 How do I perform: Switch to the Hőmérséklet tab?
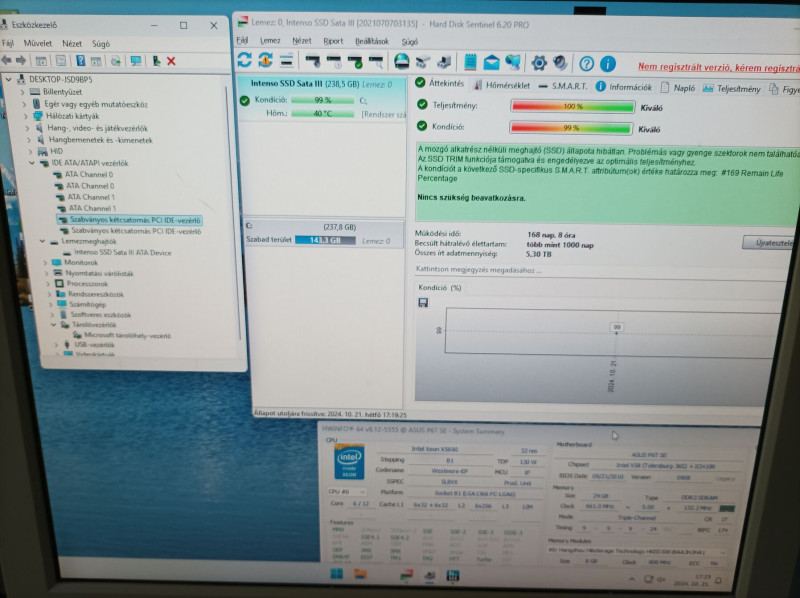(x=502, y=86)
